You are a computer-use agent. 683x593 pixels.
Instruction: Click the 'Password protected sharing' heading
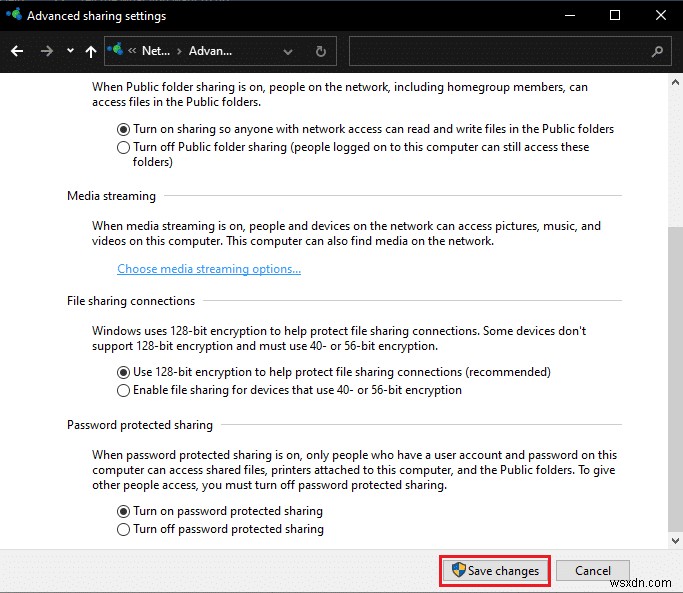click(x=140, y=425)
